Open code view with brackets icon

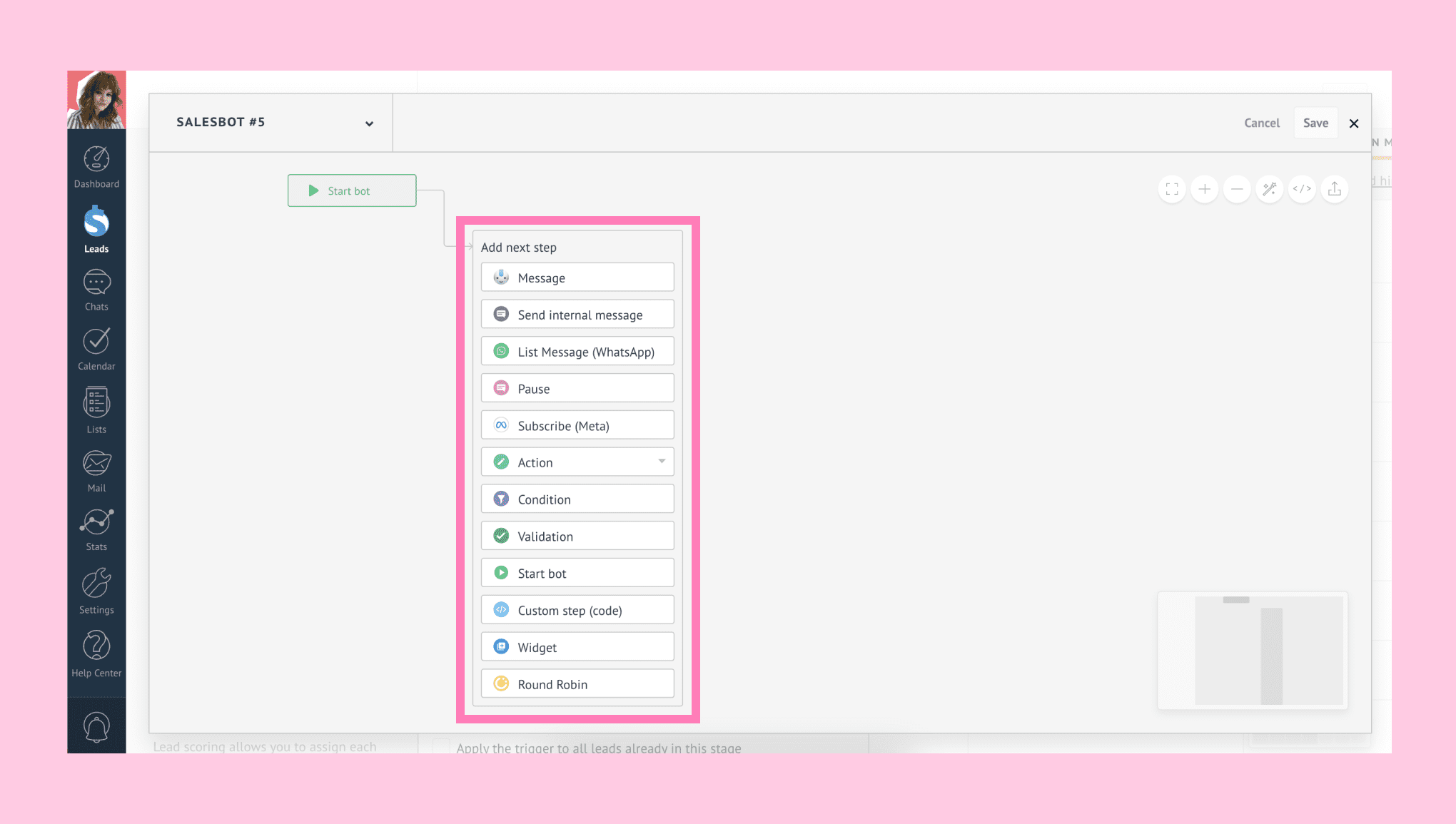[x=1302, y=189]
